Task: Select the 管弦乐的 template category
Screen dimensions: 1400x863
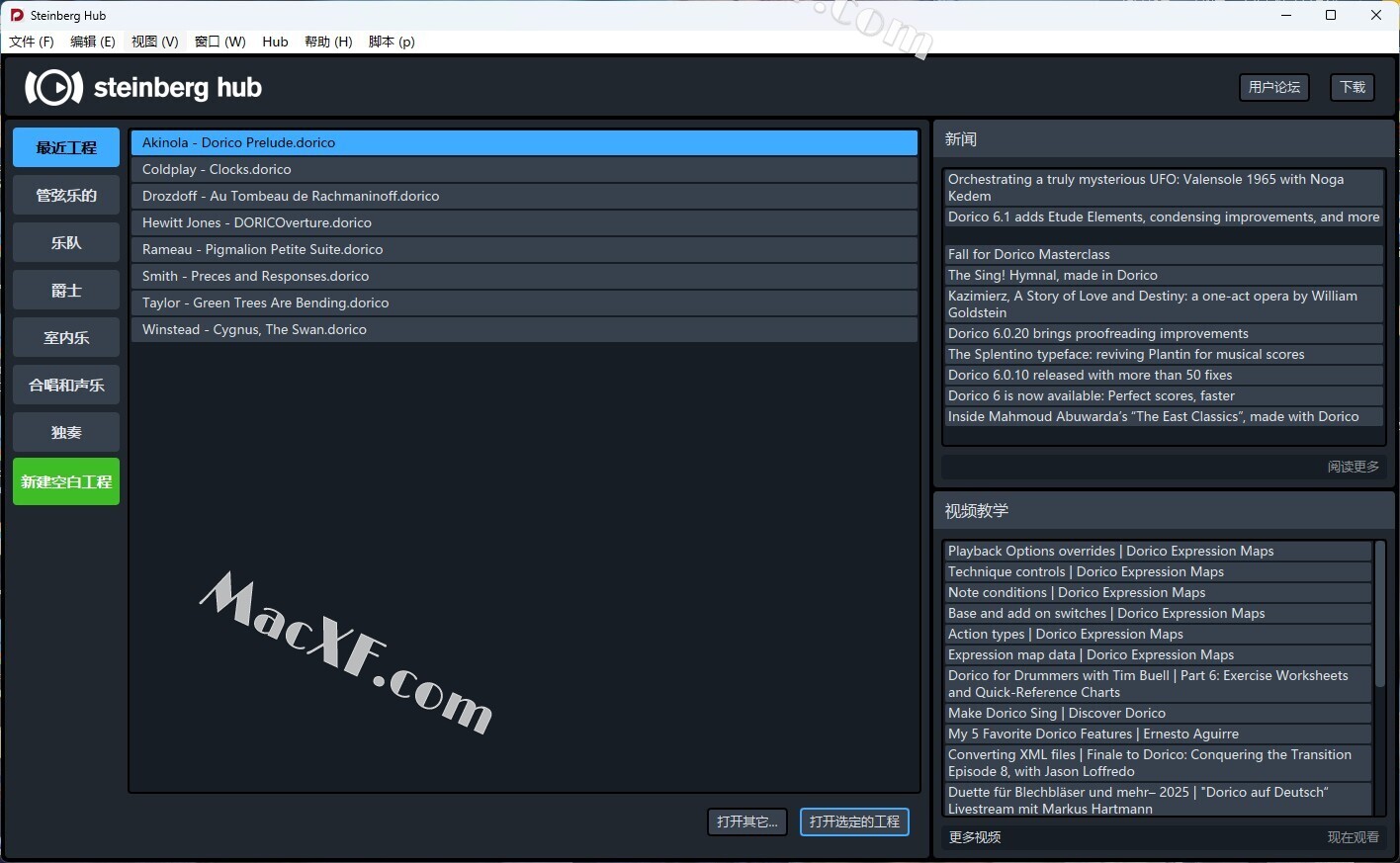Action: (x=66, y=195)
